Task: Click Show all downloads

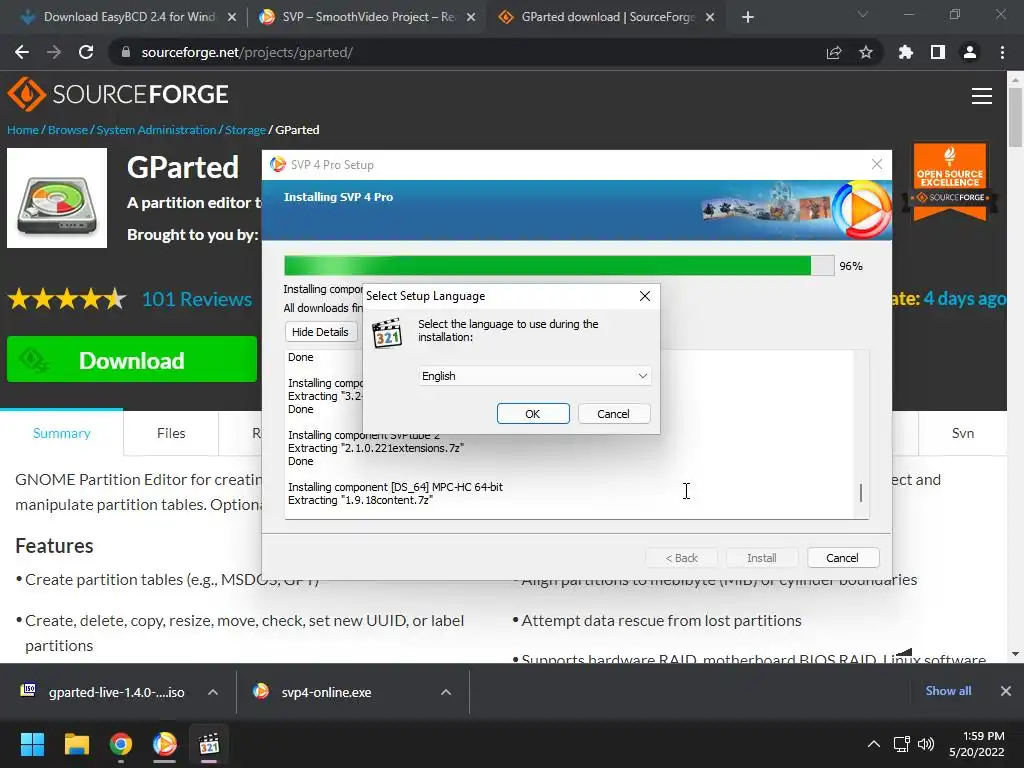Action: (x=948, y=691)
